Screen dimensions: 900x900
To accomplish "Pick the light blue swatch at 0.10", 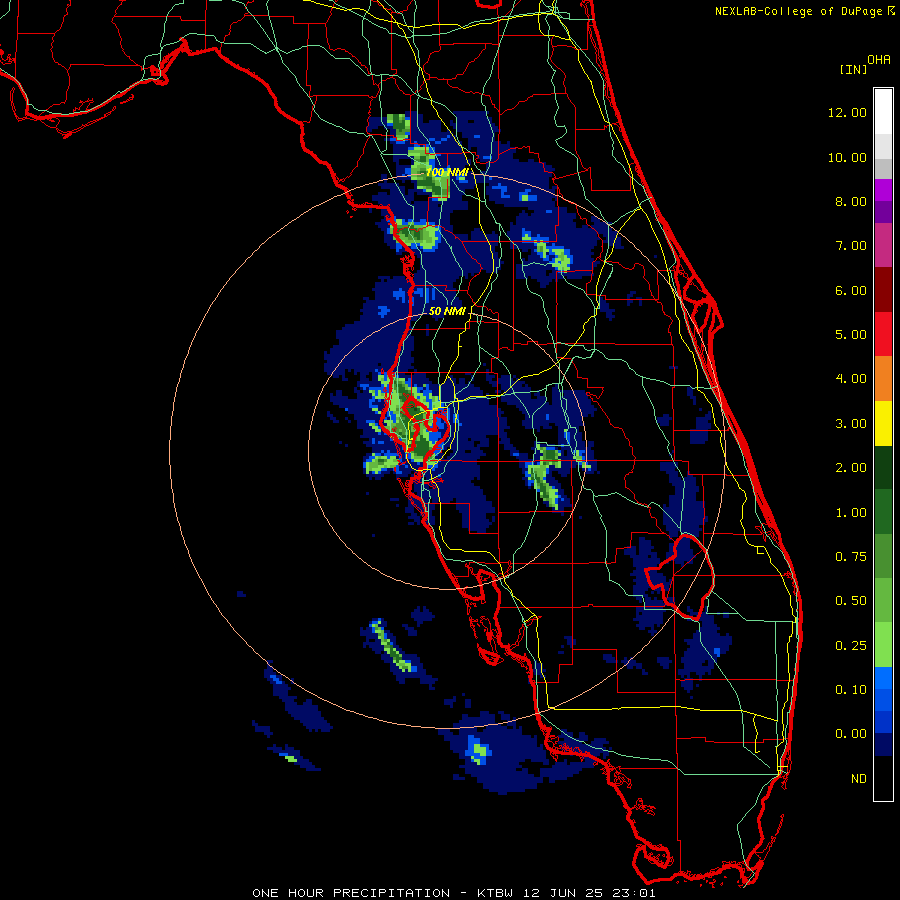I will (x=883, y=678).
